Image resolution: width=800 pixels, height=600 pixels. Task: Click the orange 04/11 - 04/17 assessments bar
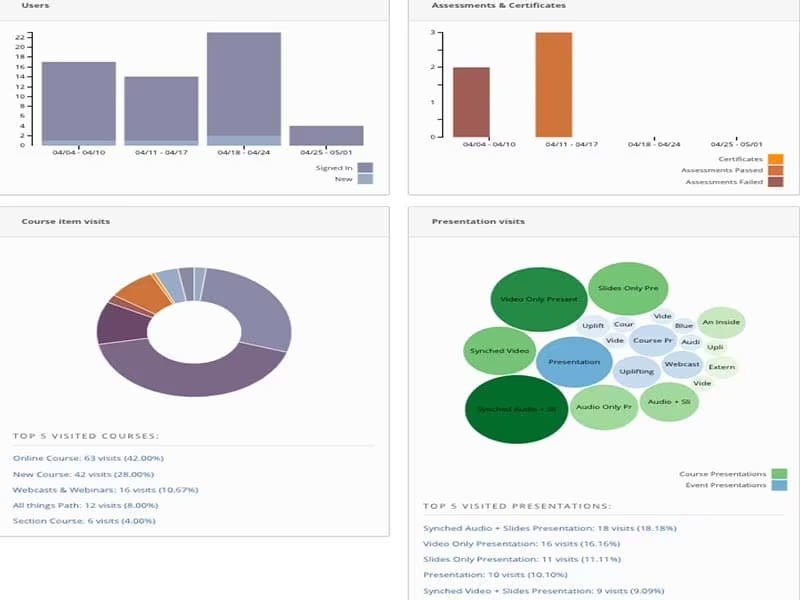tap(554, 85)
